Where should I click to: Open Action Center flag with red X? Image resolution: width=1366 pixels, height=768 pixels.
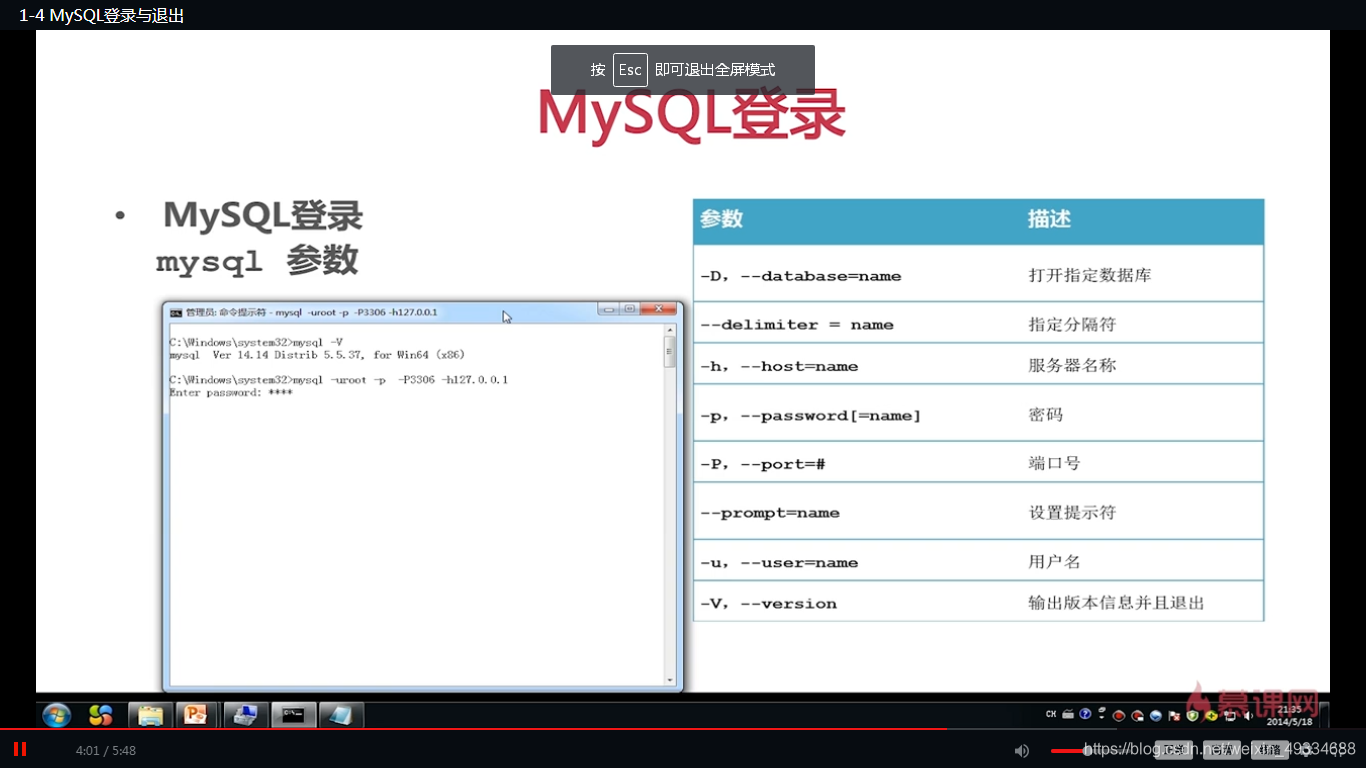tap(1174, 716)
